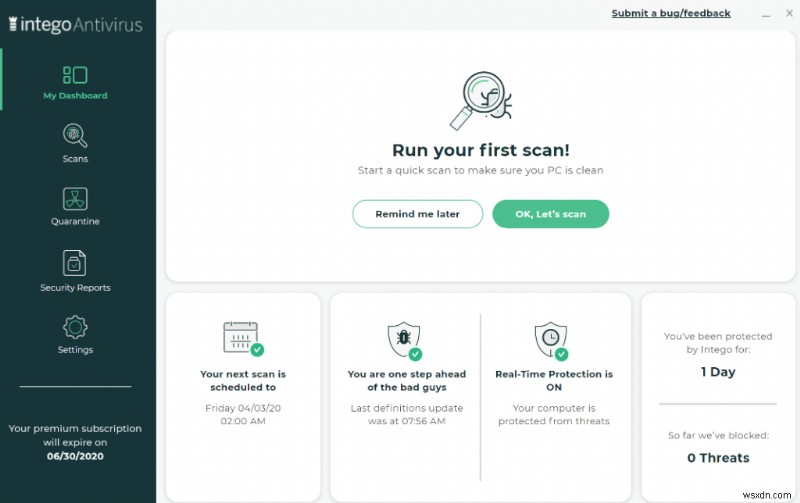The image size is (800, 503).
Task: Close the Intego Antivirus window
Action: click(x=789, y=13)
